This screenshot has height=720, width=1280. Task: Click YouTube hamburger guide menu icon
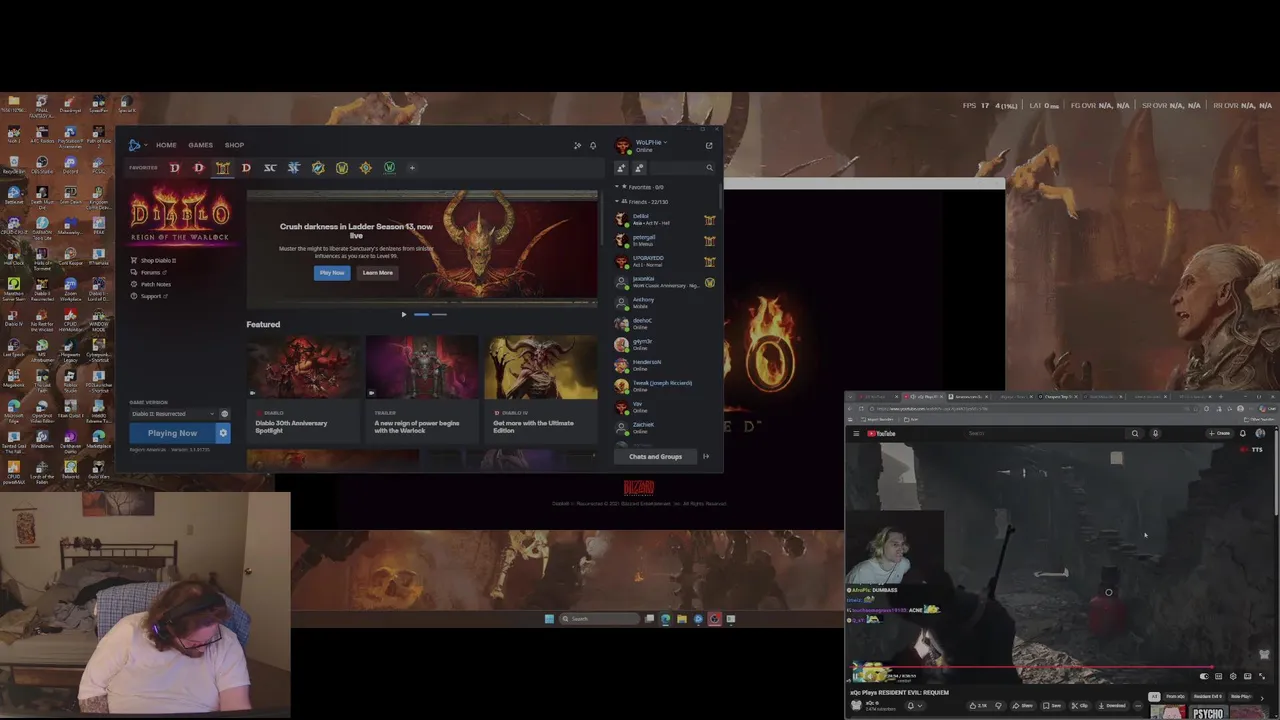point(856,434)
